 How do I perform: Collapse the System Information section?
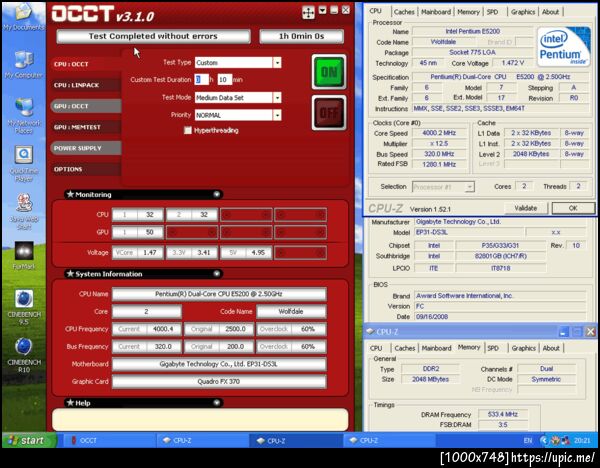(217, 274)
